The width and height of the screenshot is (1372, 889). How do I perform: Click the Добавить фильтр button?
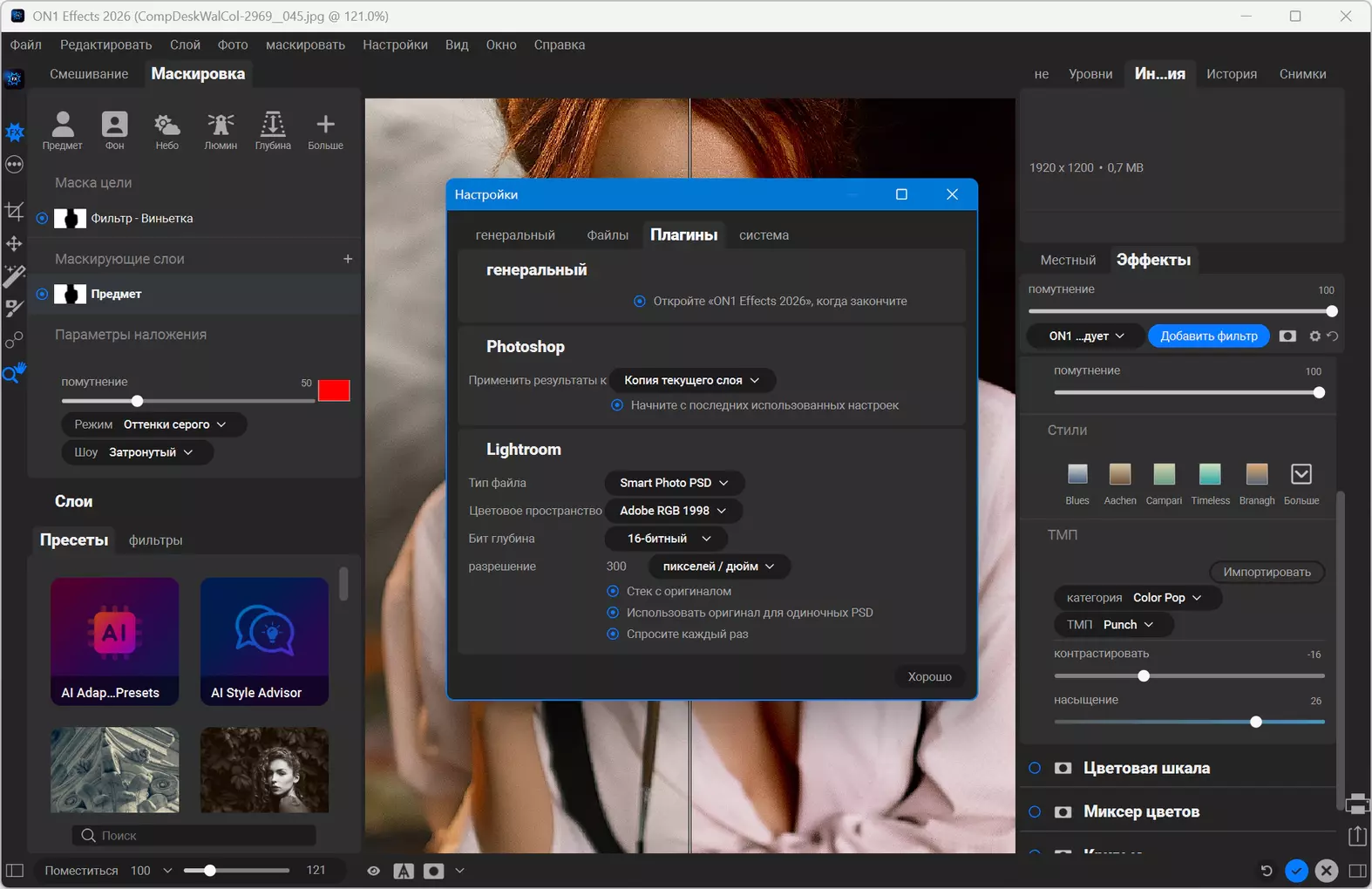[x=1208, y=336]
